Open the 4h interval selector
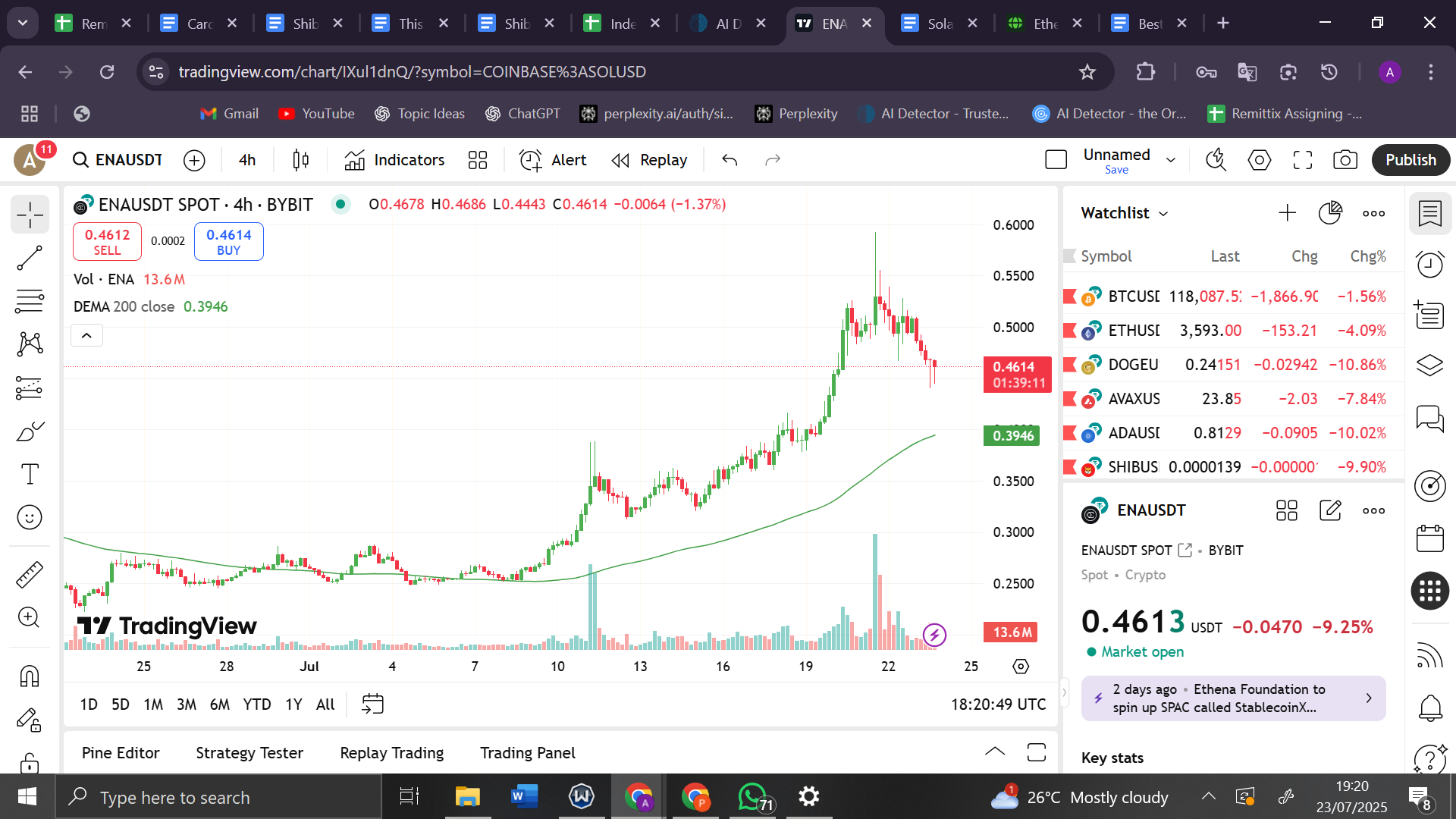This screenshot has height=819, width=1456. [247, 160]
